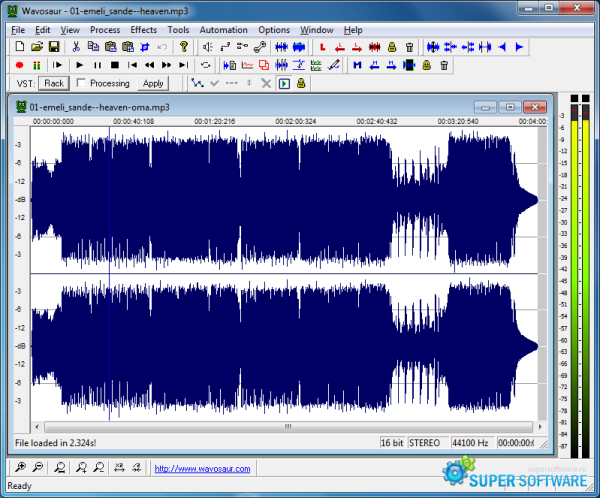This screenshot has width=600, height=498.
Task: Click the scrollbar left arrow
Action: point(37,426)
